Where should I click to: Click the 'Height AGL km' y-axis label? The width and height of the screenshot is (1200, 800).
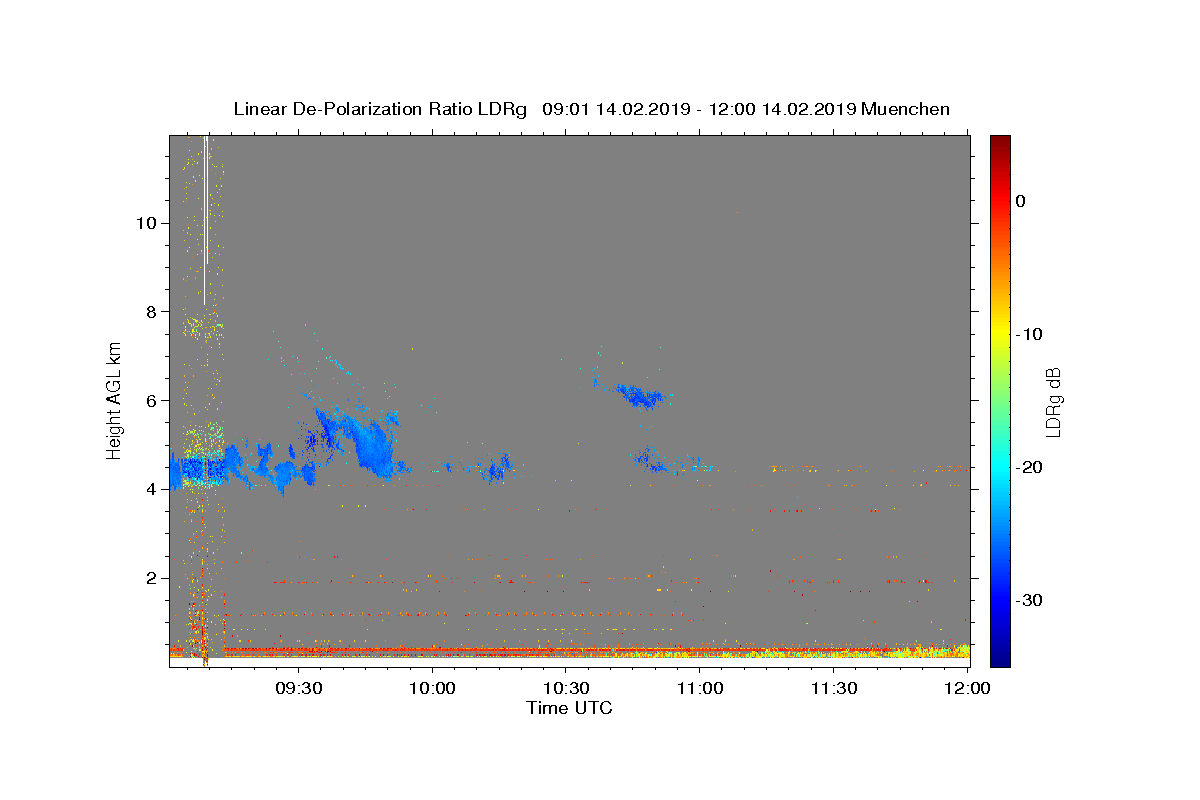[115, 400]
